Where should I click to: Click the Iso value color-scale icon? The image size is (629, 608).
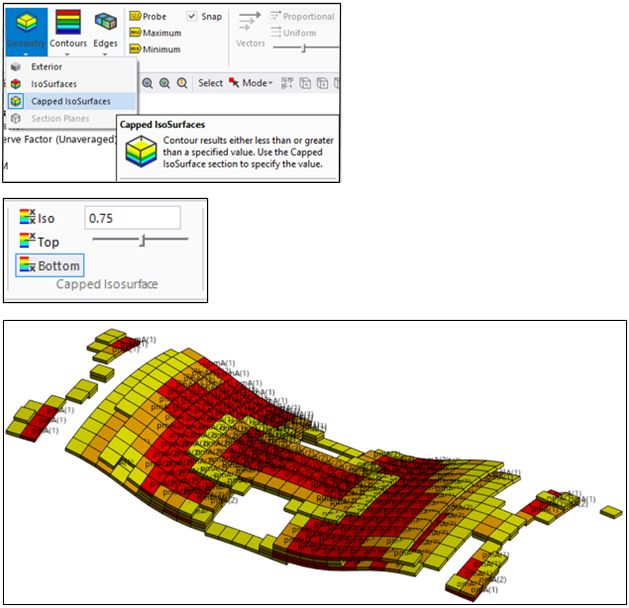28,217
